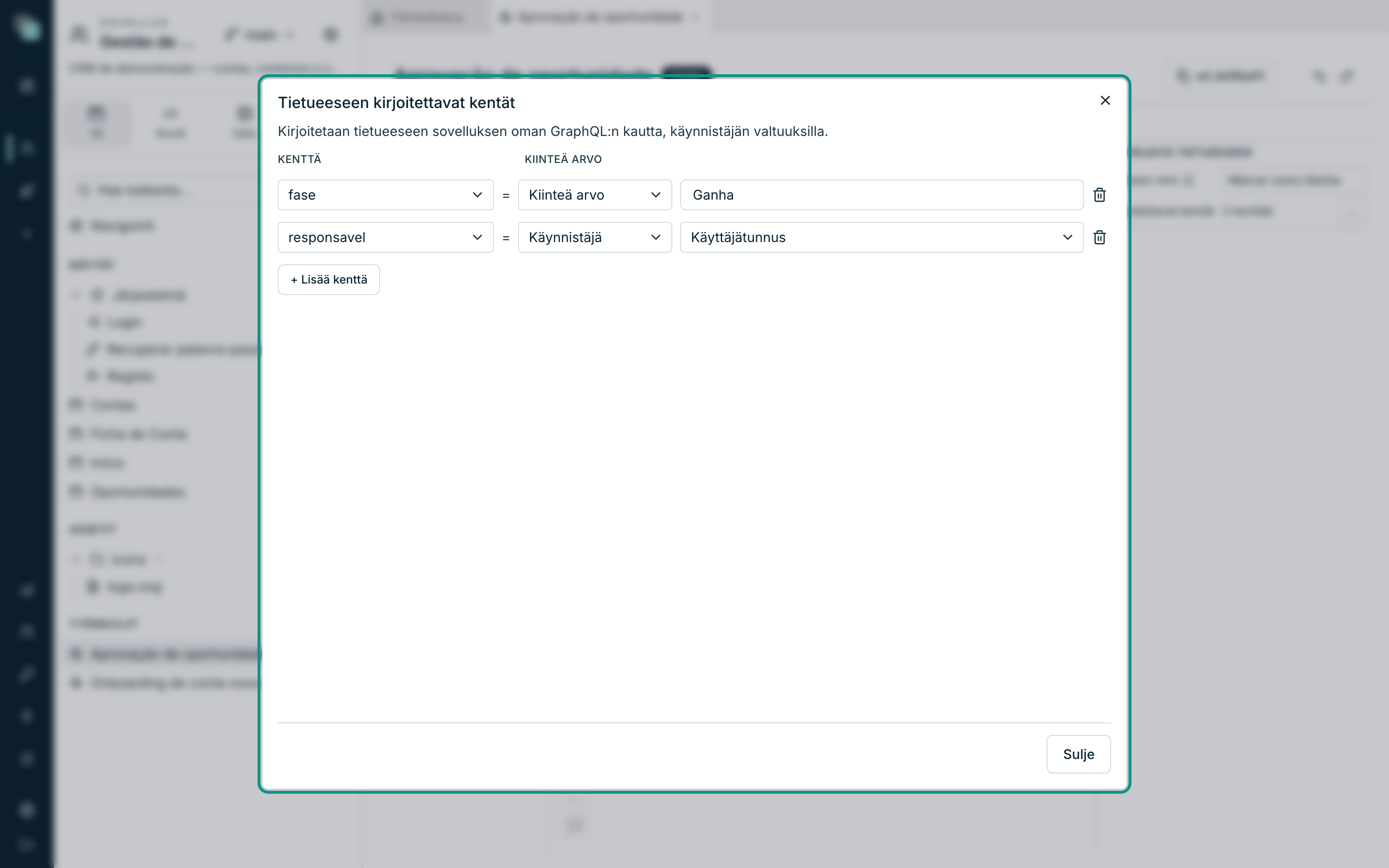Delete the fase field row
Image resolution: width=1389 pixels, height=868 pixels.
[1099, 195]
